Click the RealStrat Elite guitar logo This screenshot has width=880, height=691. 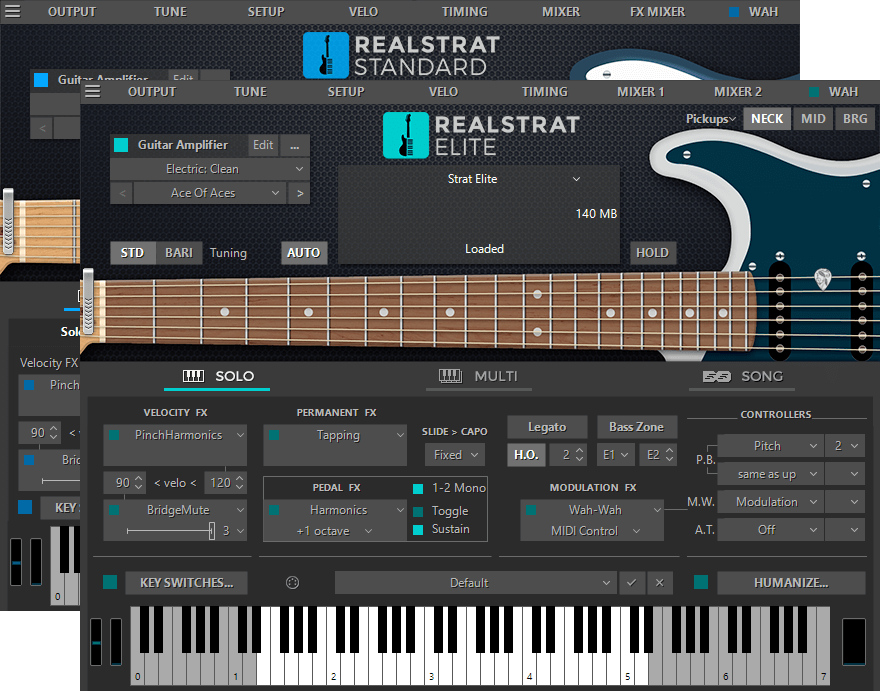point(406,135)
